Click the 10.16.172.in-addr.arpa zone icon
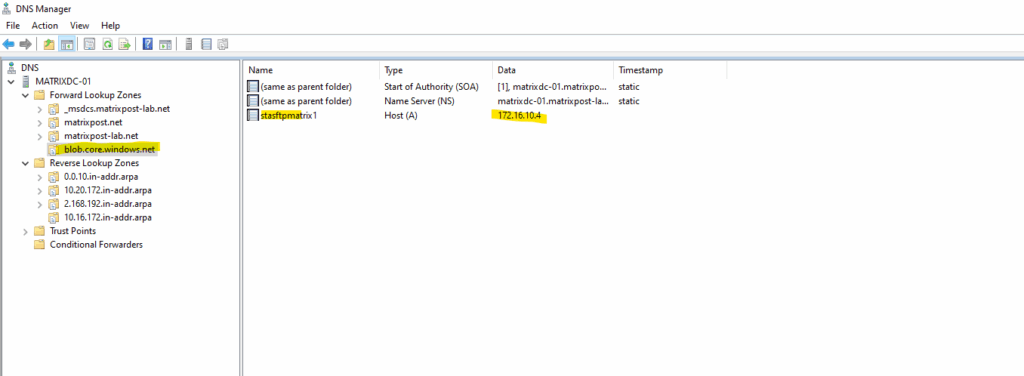The width and height of the screenshot is (1024, 376). pos(54,217)
